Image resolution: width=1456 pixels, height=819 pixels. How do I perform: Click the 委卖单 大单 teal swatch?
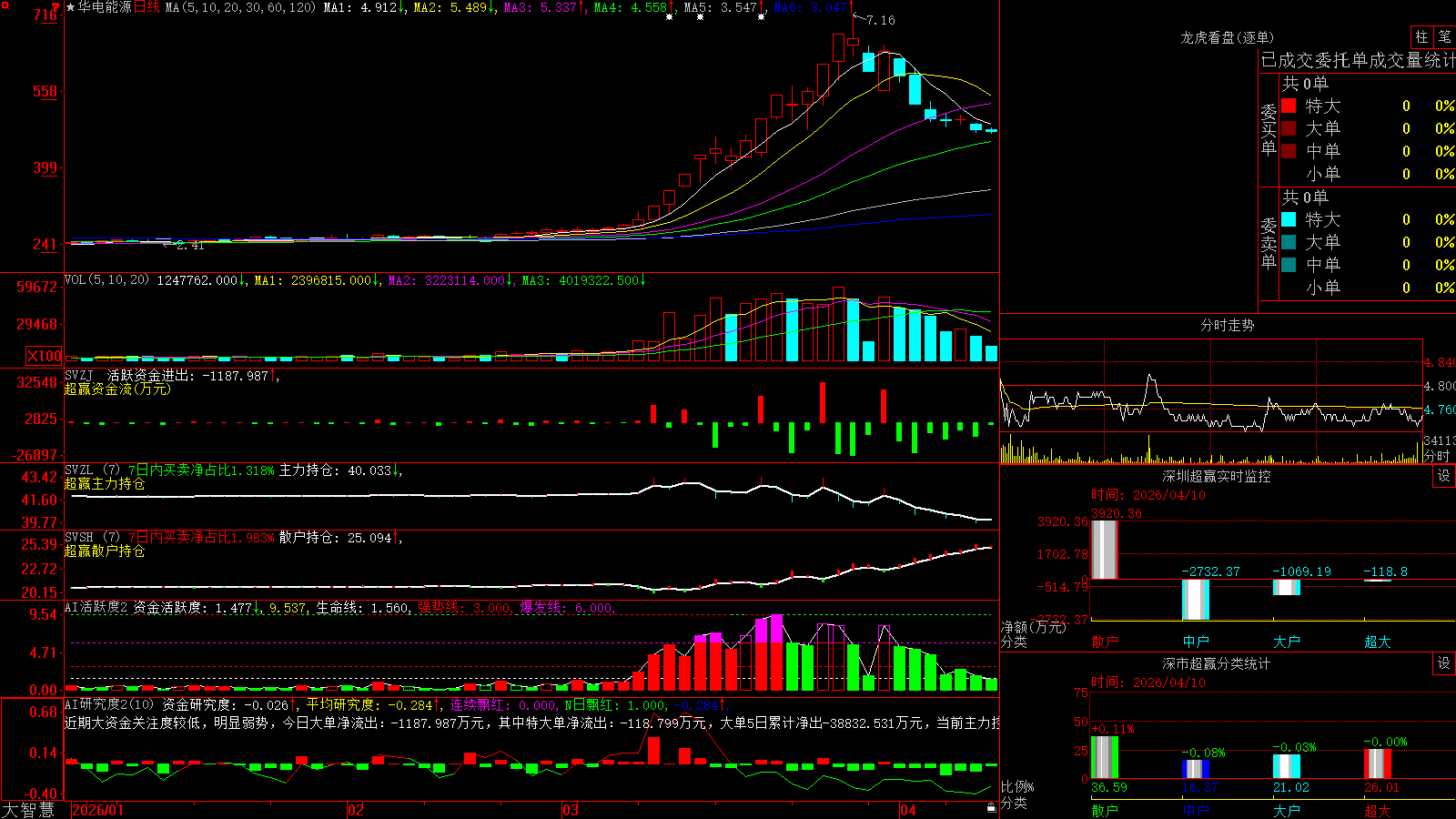1289,242
